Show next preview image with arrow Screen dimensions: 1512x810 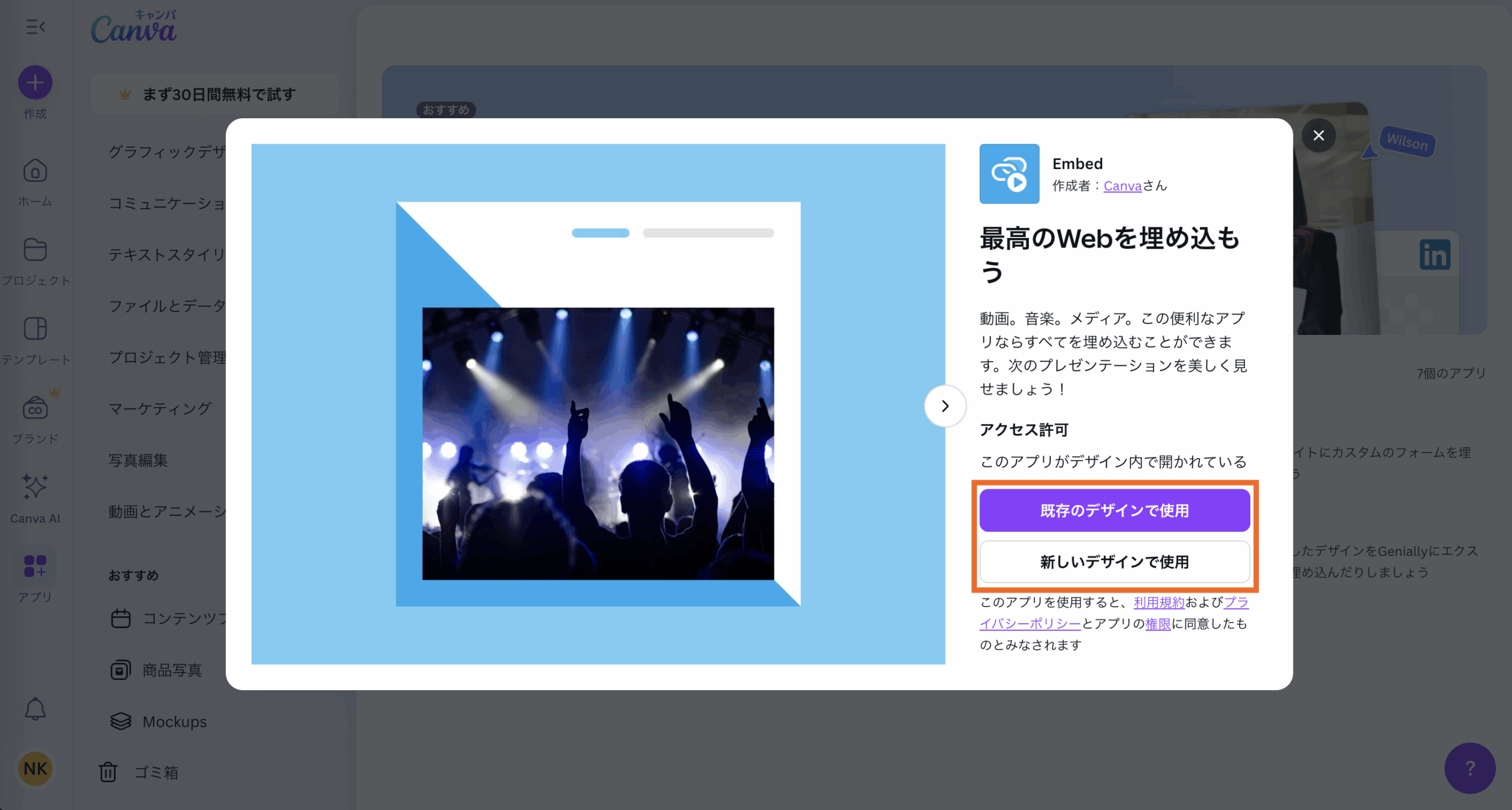(x=944, y=406)
